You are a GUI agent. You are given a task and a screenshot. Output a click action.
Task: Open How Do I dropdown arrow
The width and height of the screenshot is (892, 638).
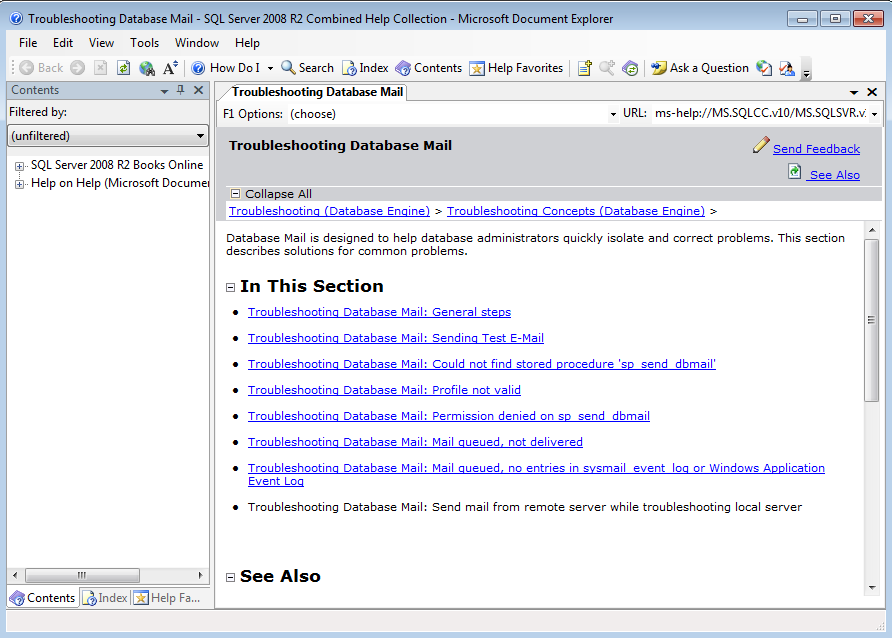(x=270, y=68)
